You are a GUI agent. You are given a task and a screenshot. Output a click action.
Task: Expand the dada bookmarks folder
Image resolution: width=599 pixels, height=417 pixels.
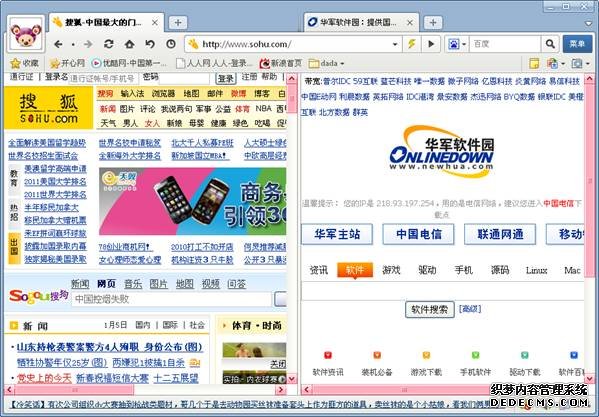click(x=327, y=63)
